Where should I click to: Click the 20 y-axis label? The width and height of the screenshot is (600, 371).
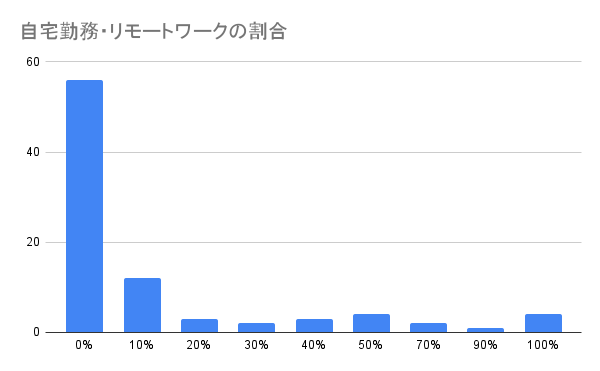pos(33,242)
